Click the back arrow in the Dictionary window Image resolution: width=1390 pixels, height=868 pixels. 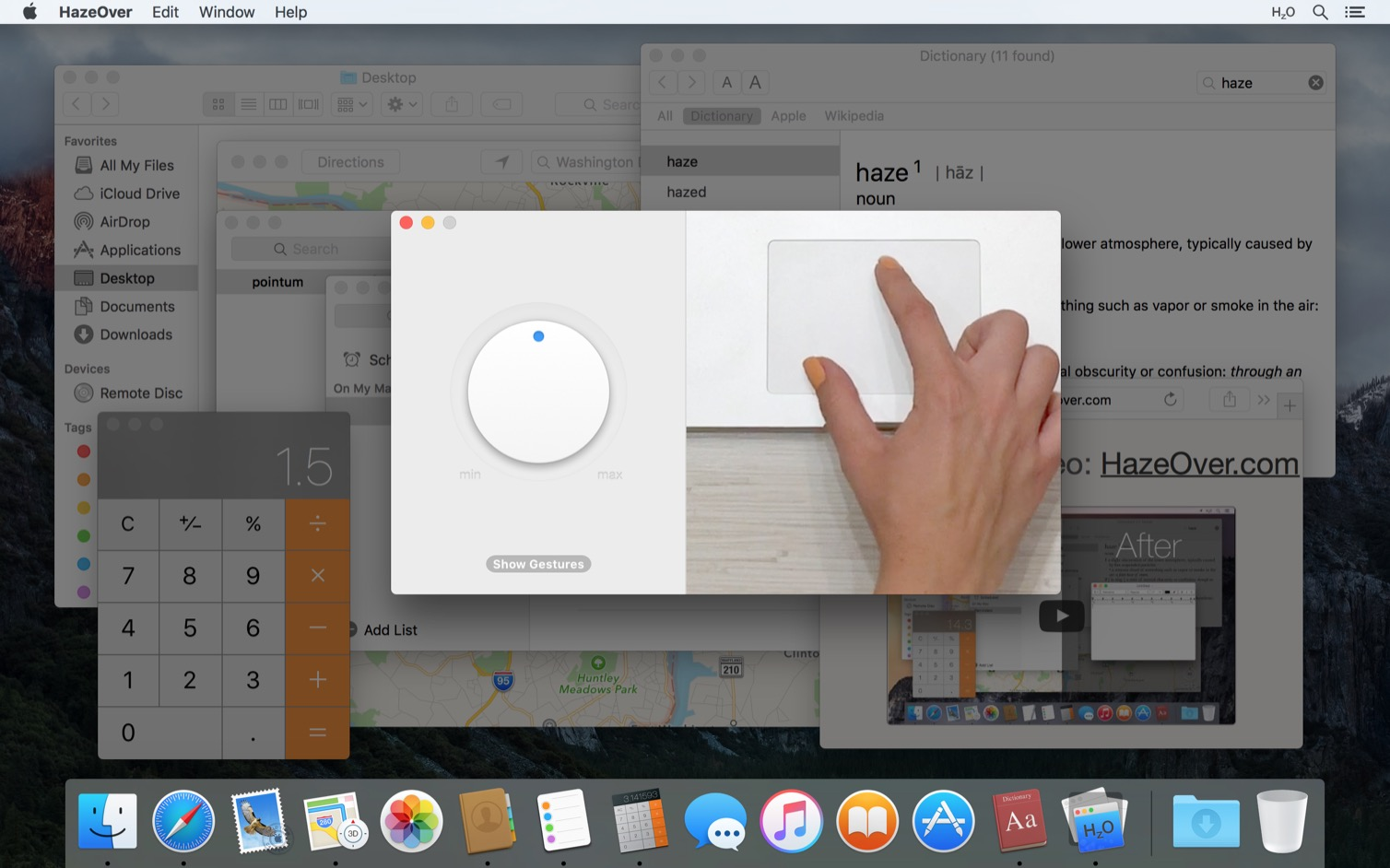point(662,82)
